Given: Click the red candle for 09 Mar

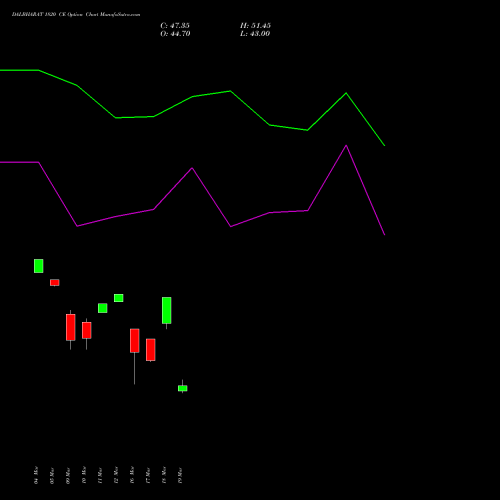Looking at the screenshot, I should (x=71, y=327).
